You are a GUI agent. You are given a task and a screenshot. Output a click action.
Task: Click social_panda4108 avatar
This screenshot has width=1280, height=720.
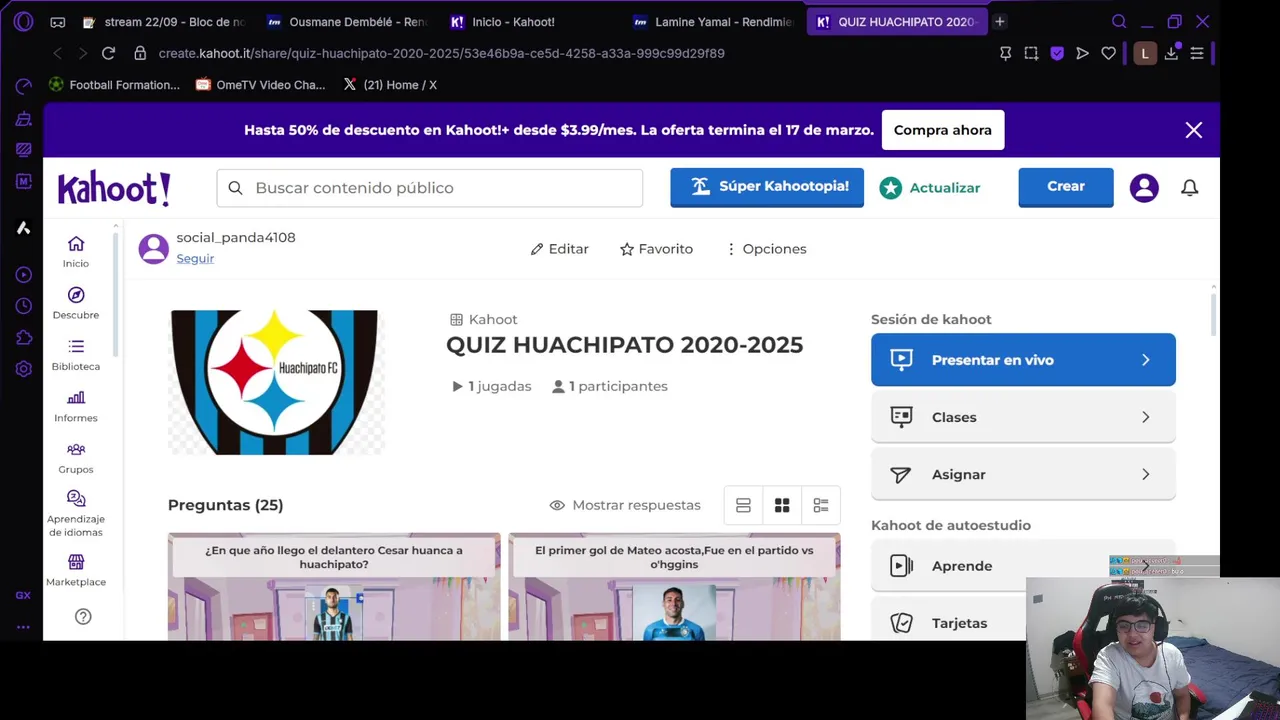pos(154,248)
